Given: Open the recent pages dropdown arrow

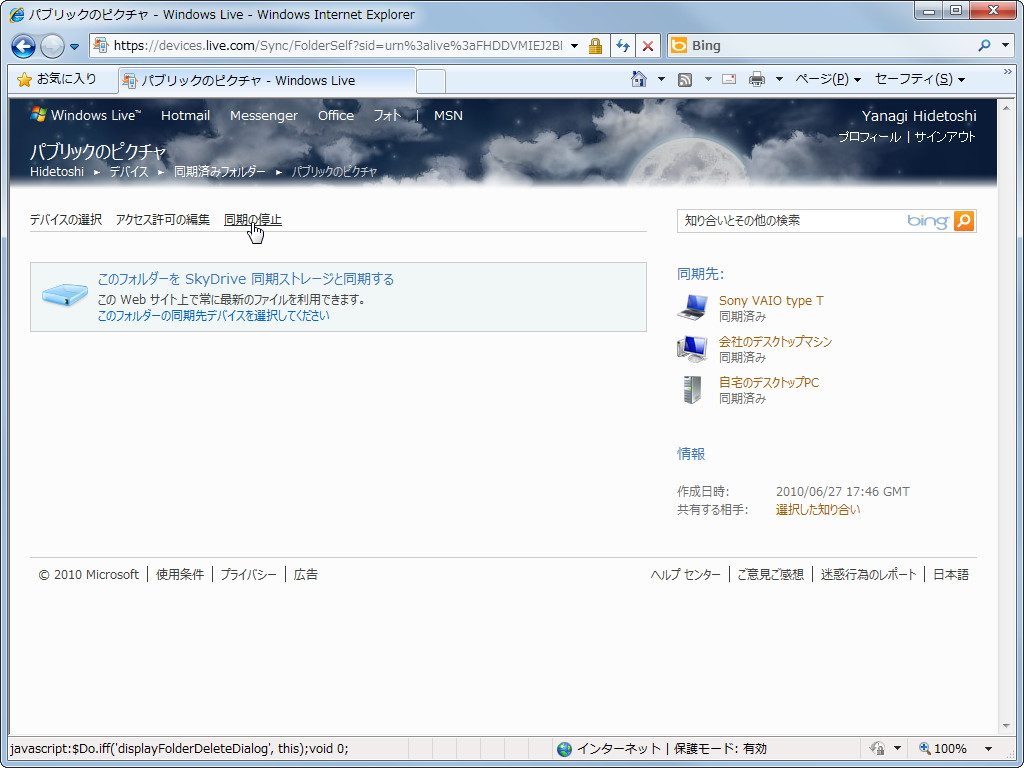Looking at the screenshot, I should click(x=74, y=46).
